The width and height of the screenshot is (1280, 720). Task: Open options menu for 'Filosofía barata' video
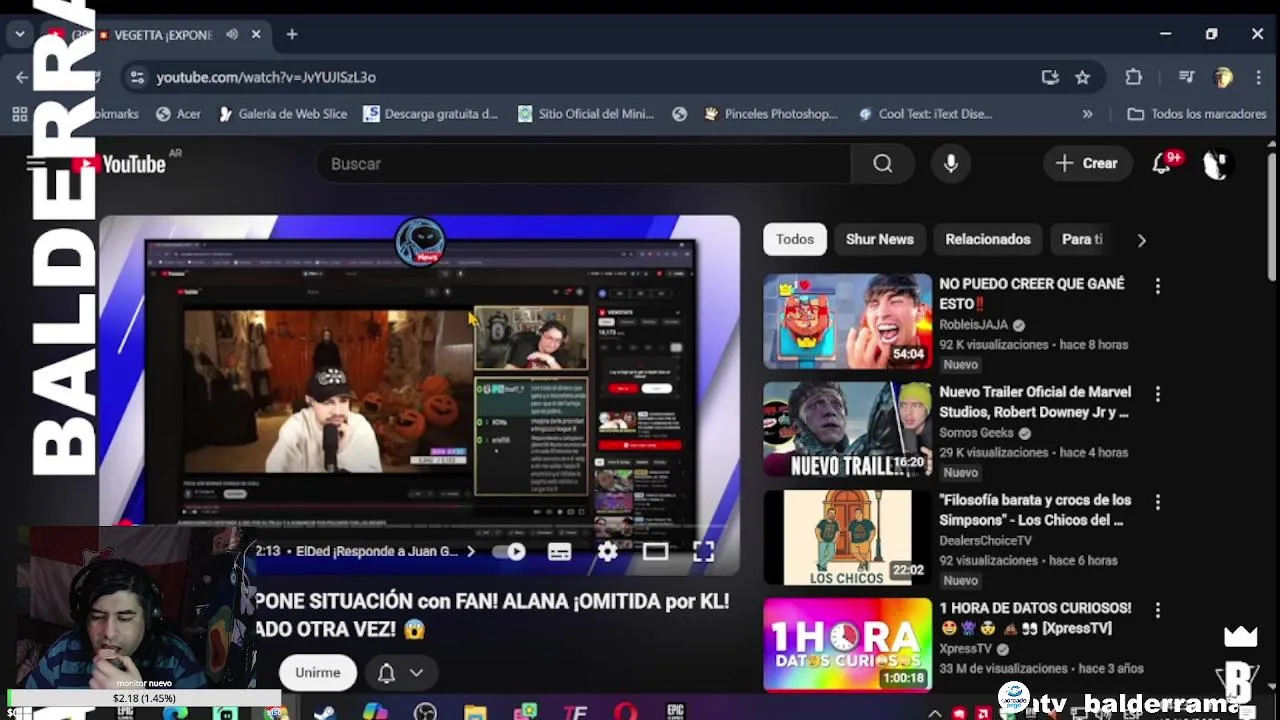coord(1157,502)
